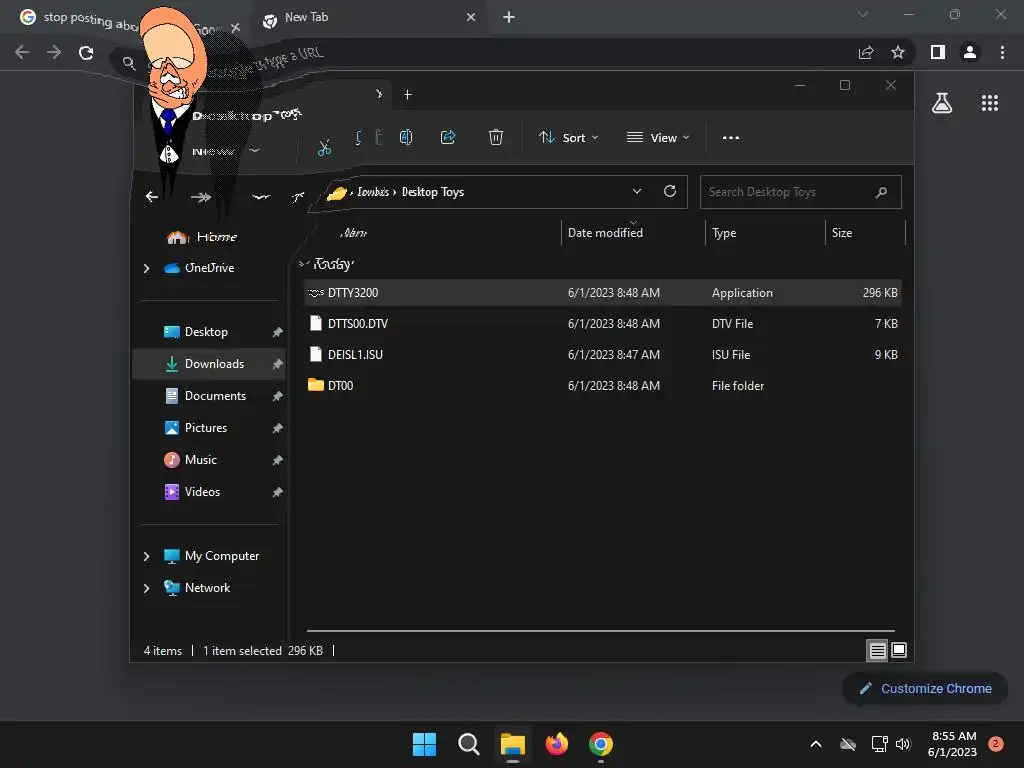
Task: Open the Windows Start menu
Action: pyautogui.click(x=424, y=744)
